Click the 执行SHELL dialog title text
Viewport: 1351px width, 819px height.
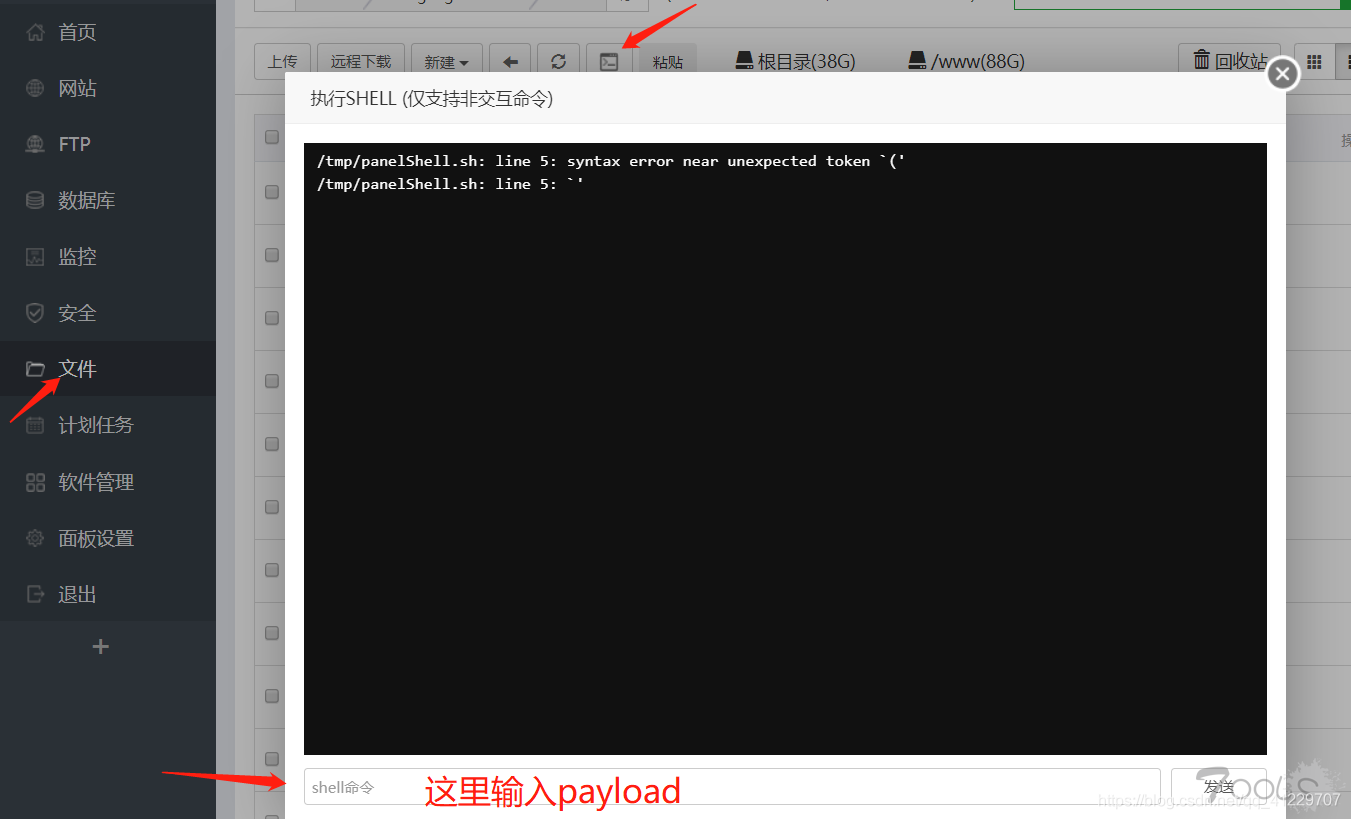(x=432, y=99)
